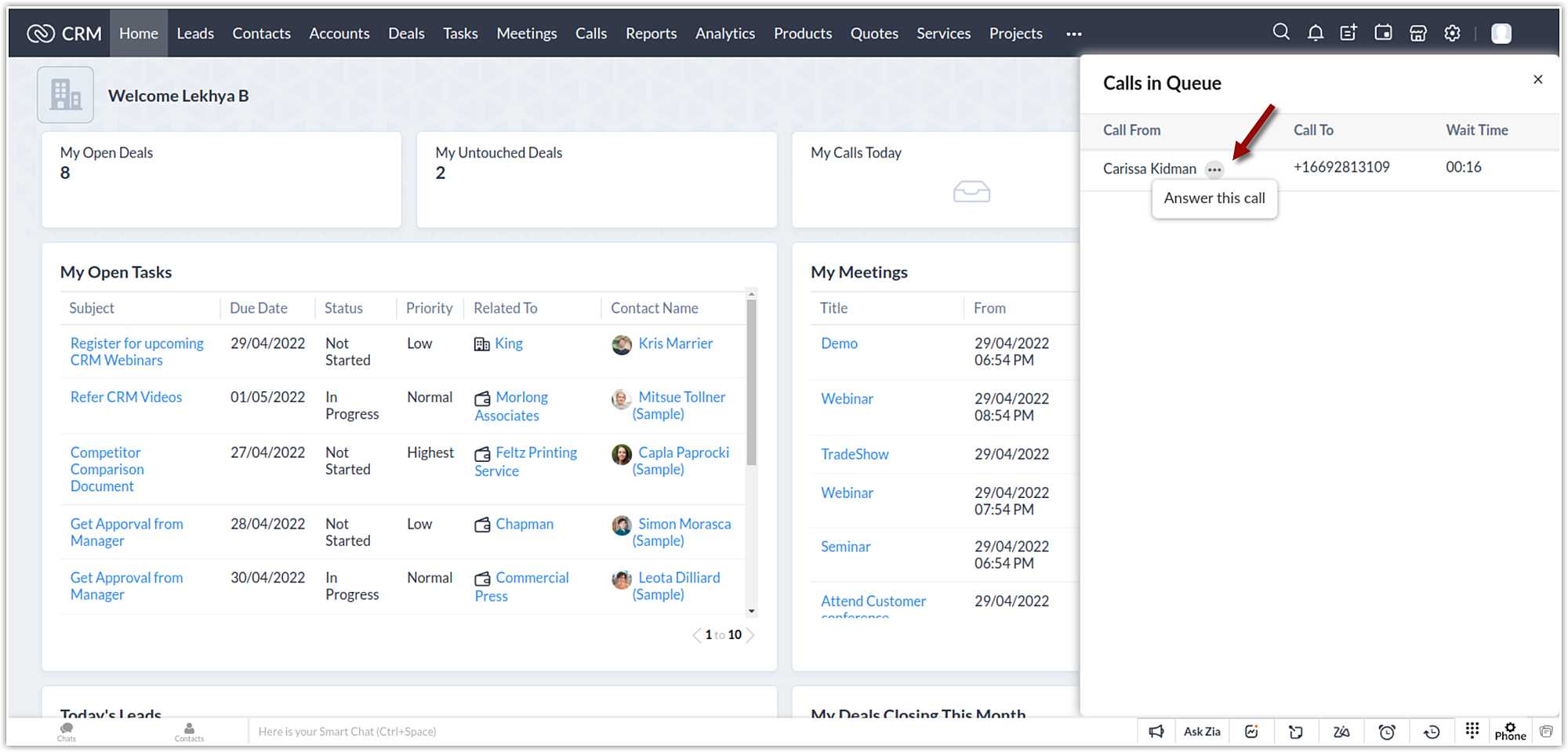The image size is (1568, 752).
Task: Go to the Contacts module tab
Action: click(261, 34)
